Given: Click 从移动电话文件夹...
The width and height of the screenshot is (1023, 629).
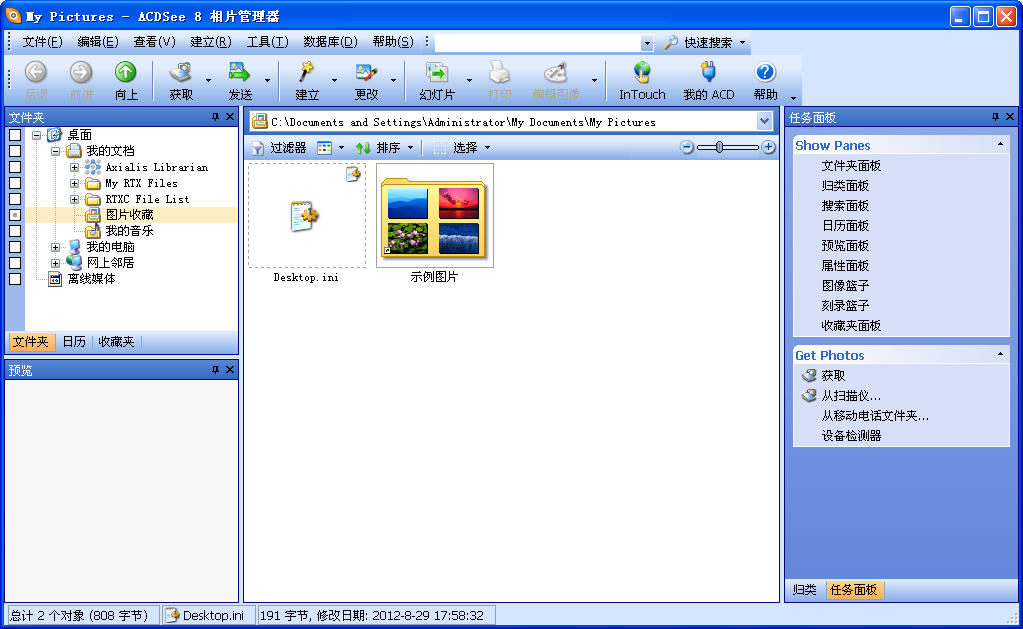Looking at the screenshot, I should 875,416.
